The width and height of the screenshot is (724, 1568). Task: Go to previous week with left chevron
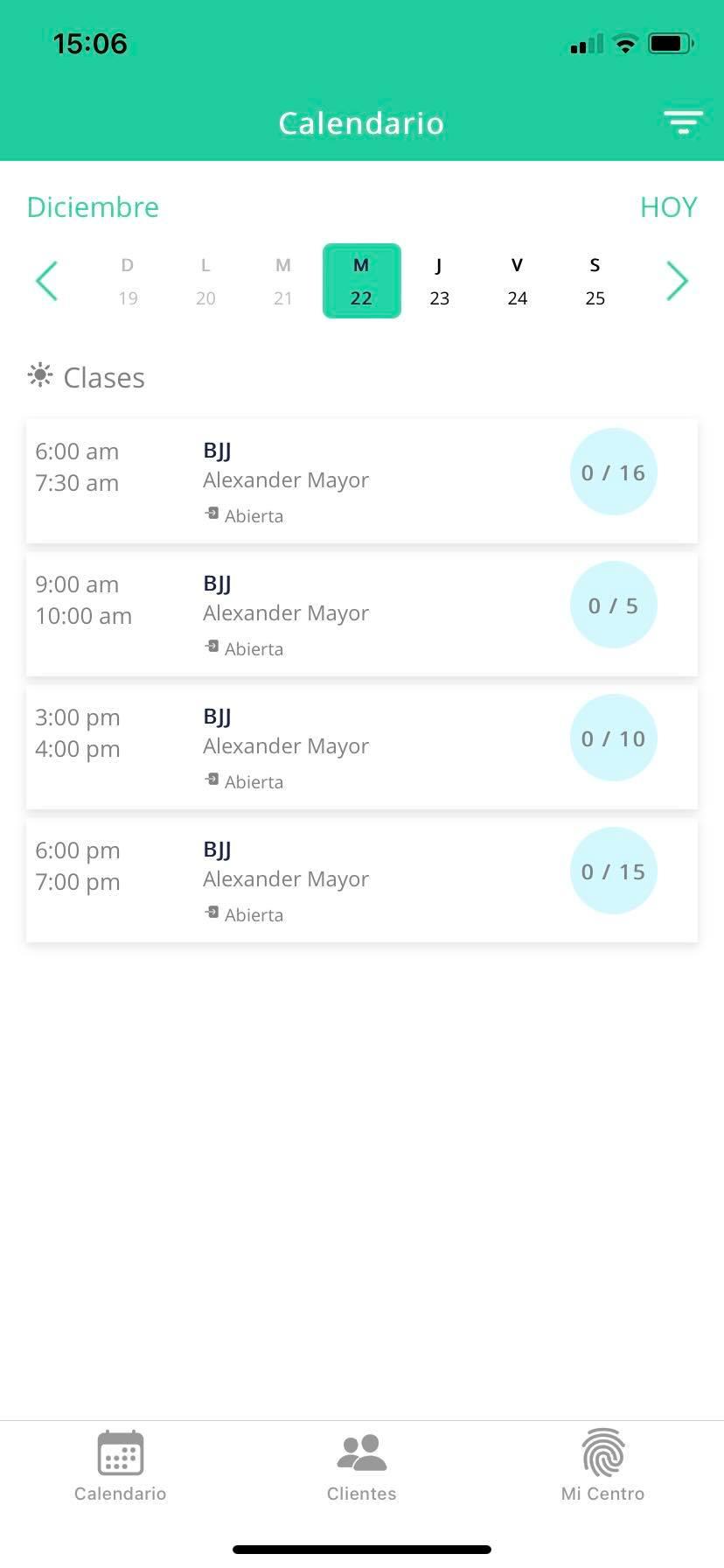click(x=47, y=281)
